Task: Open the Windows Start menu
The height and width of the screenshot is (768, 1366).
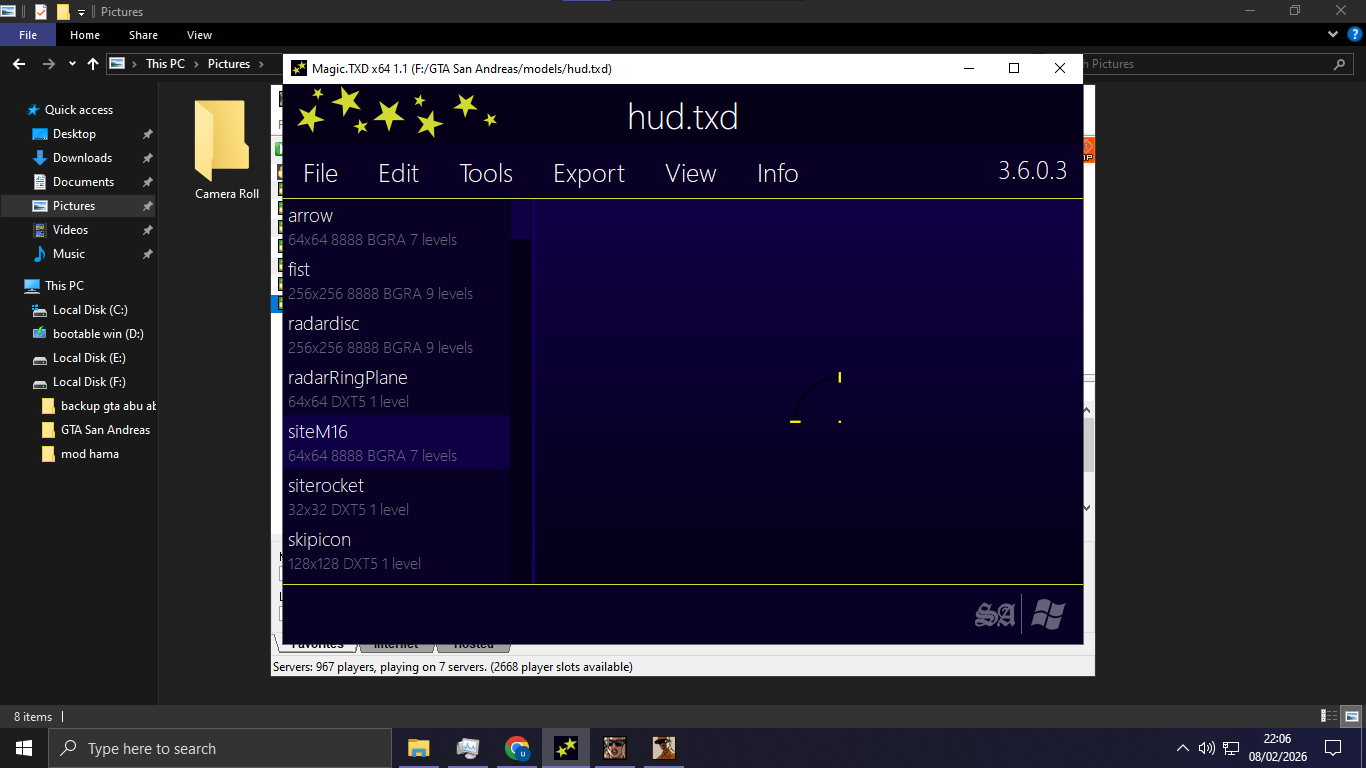Action: [24, 748]
